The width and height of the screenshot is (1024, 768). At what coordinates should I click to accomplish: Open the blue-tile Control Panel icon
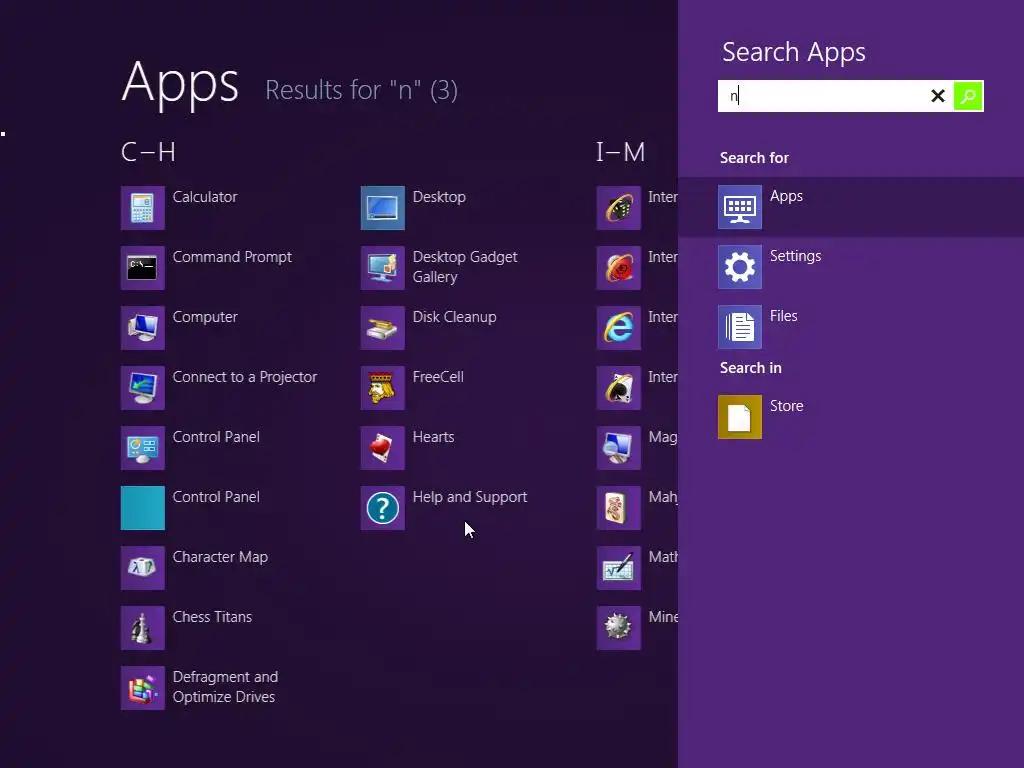[142, 508]
